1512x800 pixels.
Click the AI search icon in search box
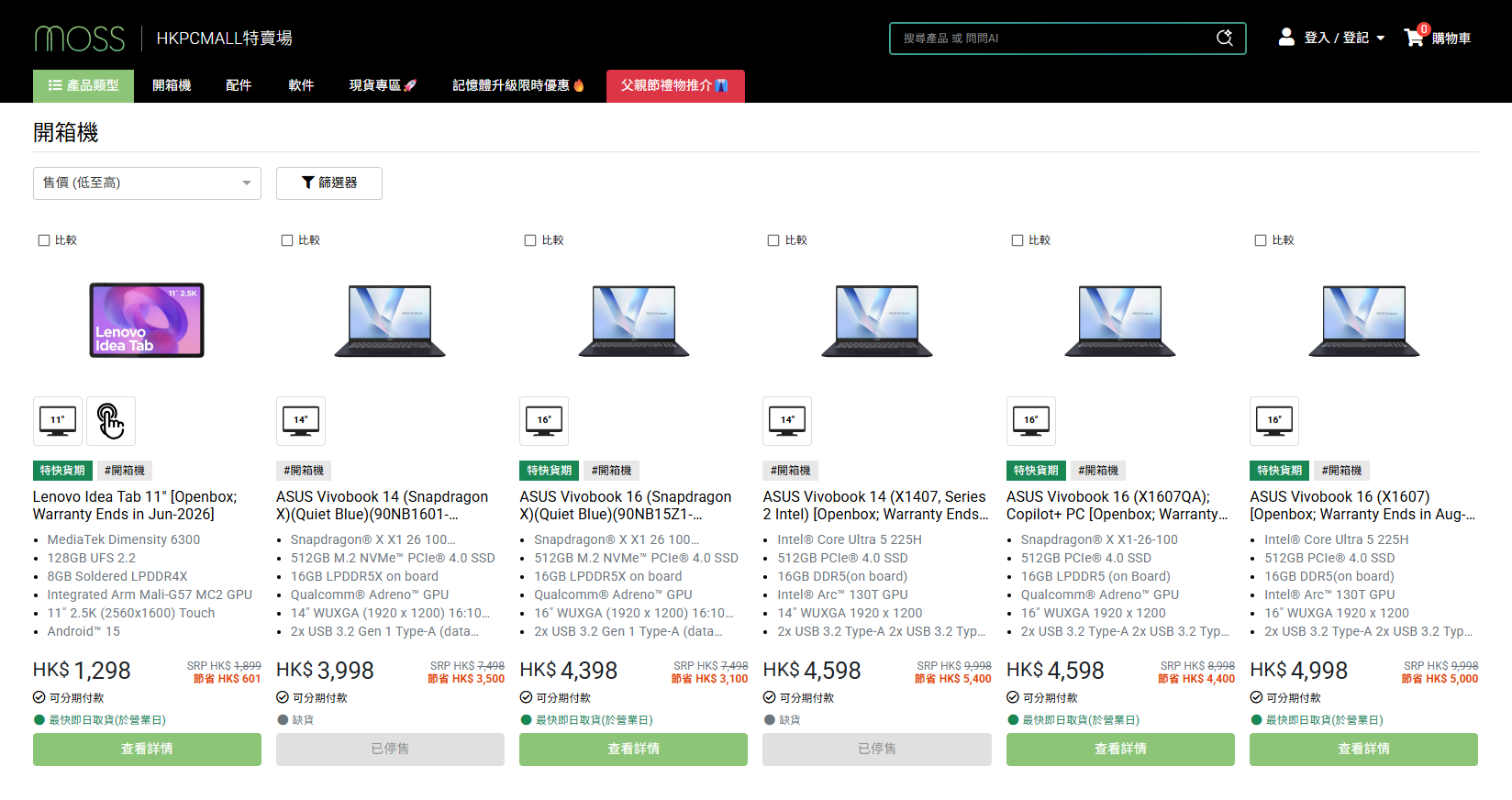[x=1224, y=38]
